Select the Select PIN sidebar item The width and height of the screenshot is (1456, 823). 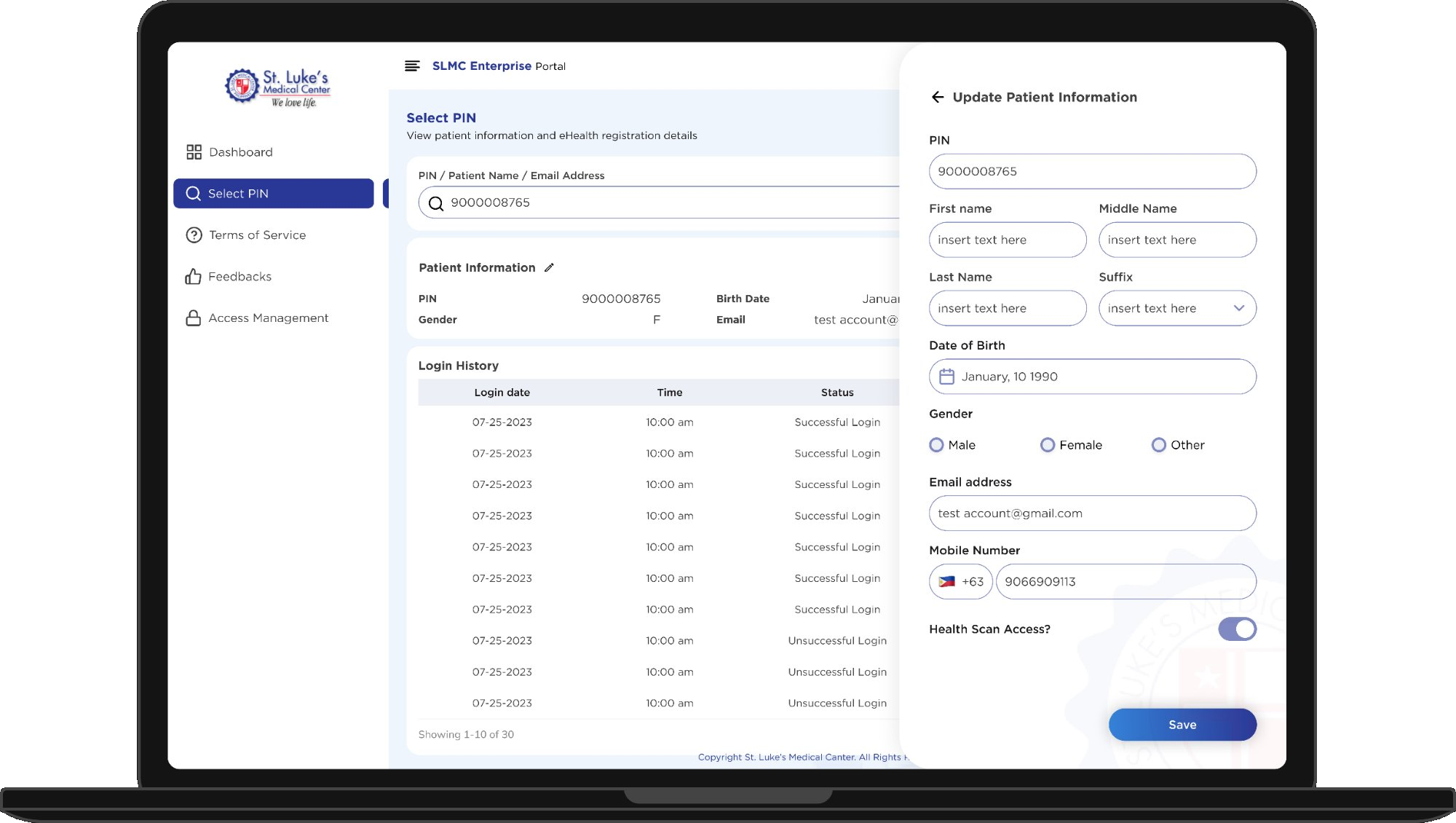[x=240, y=193]
